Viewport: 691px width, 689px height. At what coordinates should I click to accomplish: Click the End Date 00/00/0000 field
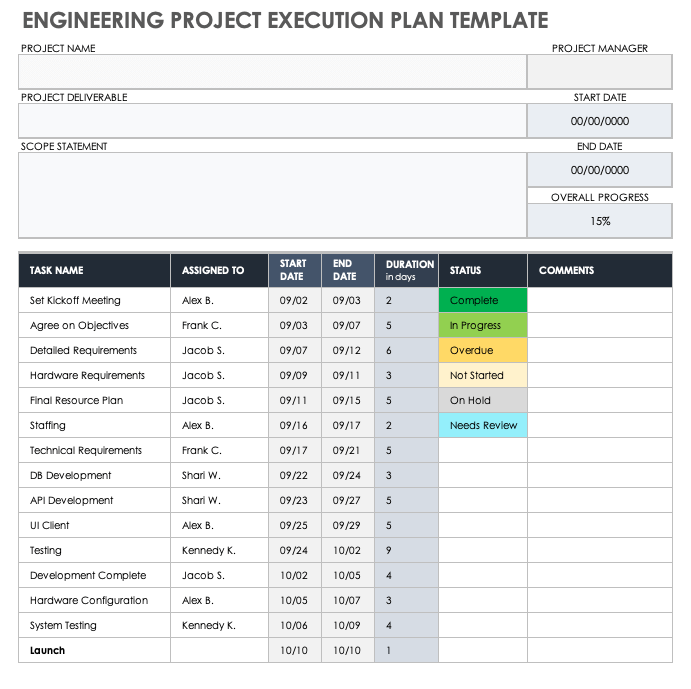[599, 170]
